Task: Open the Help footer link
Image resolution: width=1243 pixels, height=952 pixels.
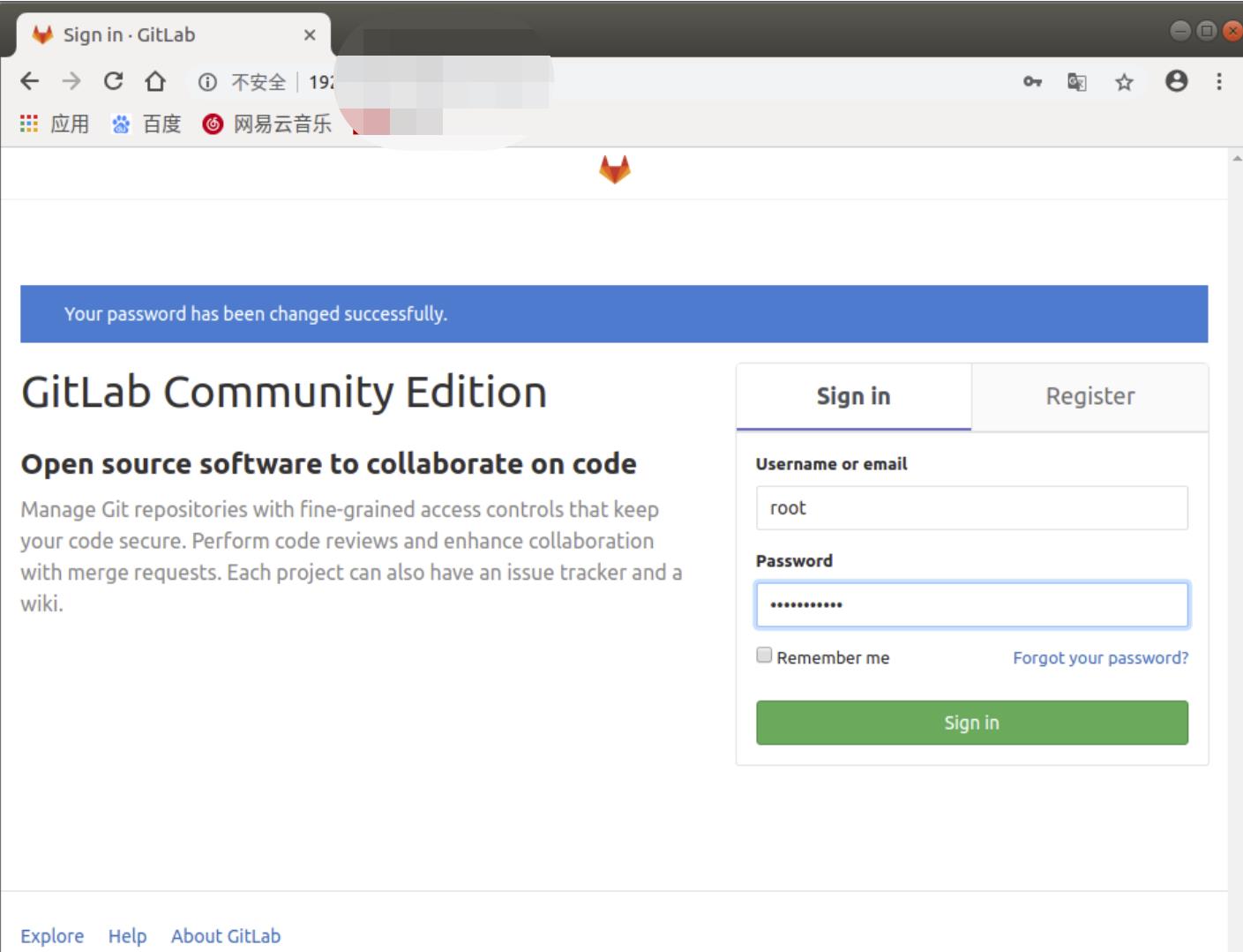Action: [127, 936]
